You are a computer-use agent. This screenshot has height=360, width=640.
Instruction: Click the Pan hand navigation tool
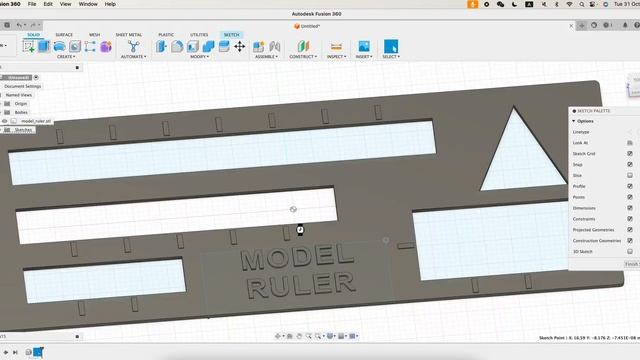pyautogui.click(x=299, y=336)
